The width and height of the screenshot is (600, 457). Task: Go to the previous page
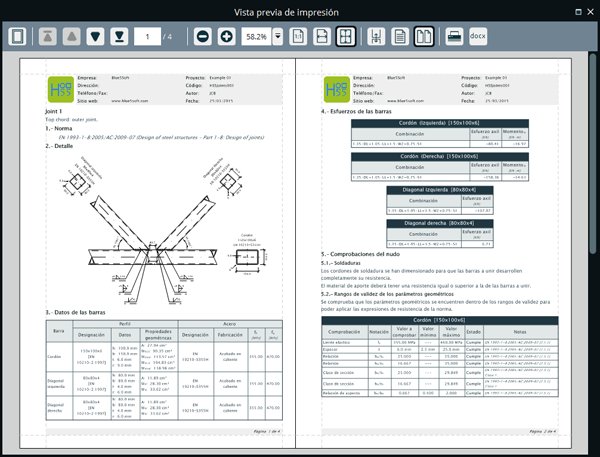72,36
